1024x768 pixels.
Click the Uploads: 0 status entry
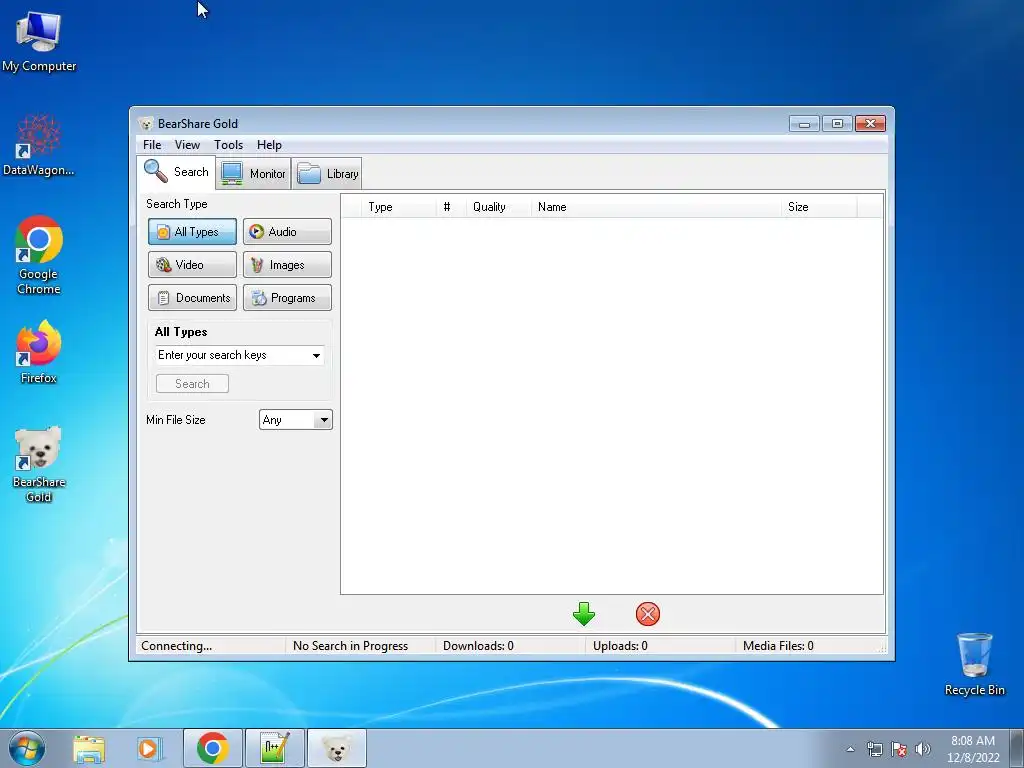[x=620, y=646]
